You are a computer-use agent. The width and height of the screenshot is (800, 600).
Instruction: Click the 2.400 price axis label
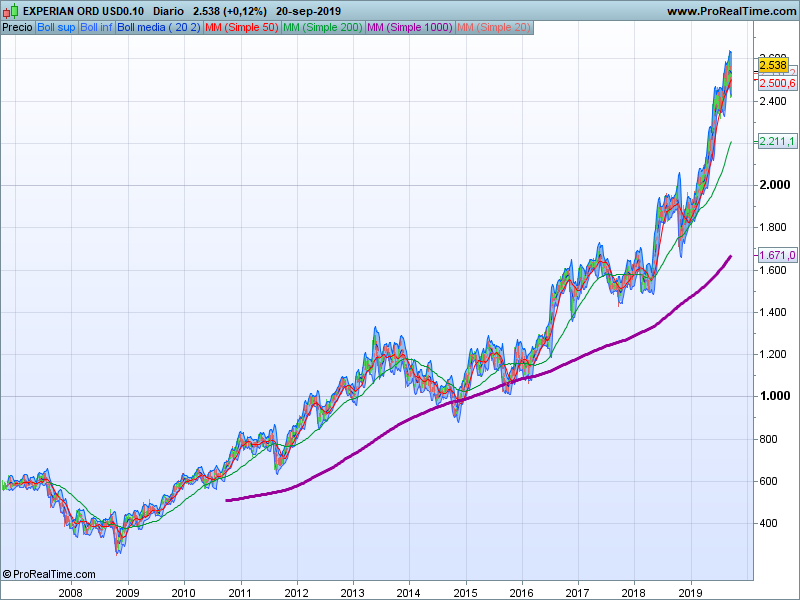(773, 101)
